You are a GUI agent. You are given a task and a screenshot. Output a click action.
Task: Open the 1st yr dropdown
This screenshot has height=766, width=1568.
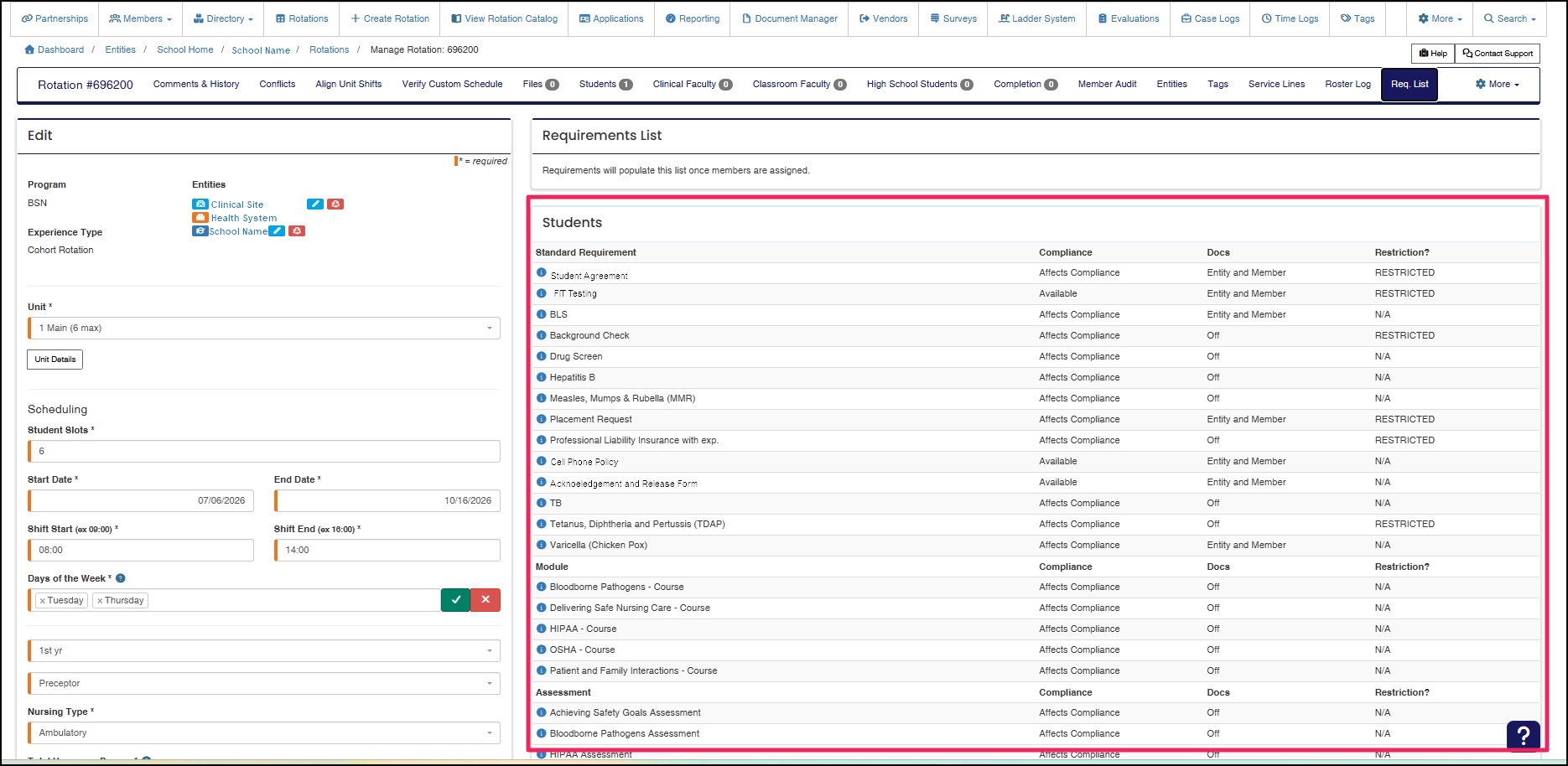click(x=264, y=650)
